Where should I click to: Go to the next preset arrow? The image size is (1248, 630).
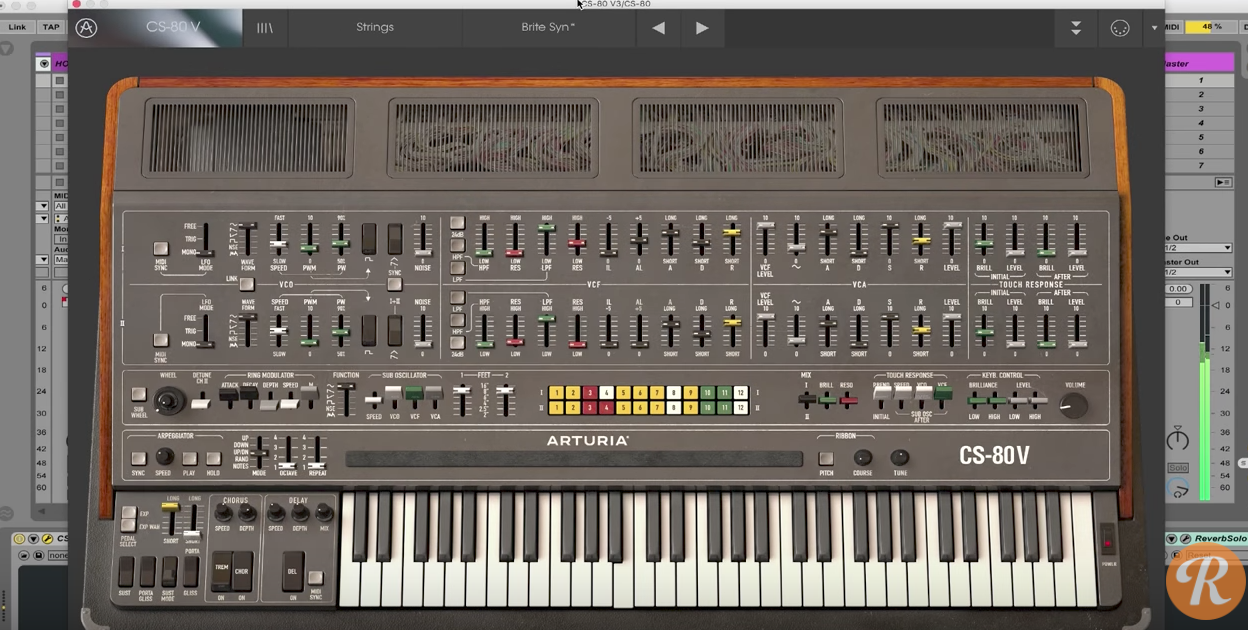(x=702, y=28)
